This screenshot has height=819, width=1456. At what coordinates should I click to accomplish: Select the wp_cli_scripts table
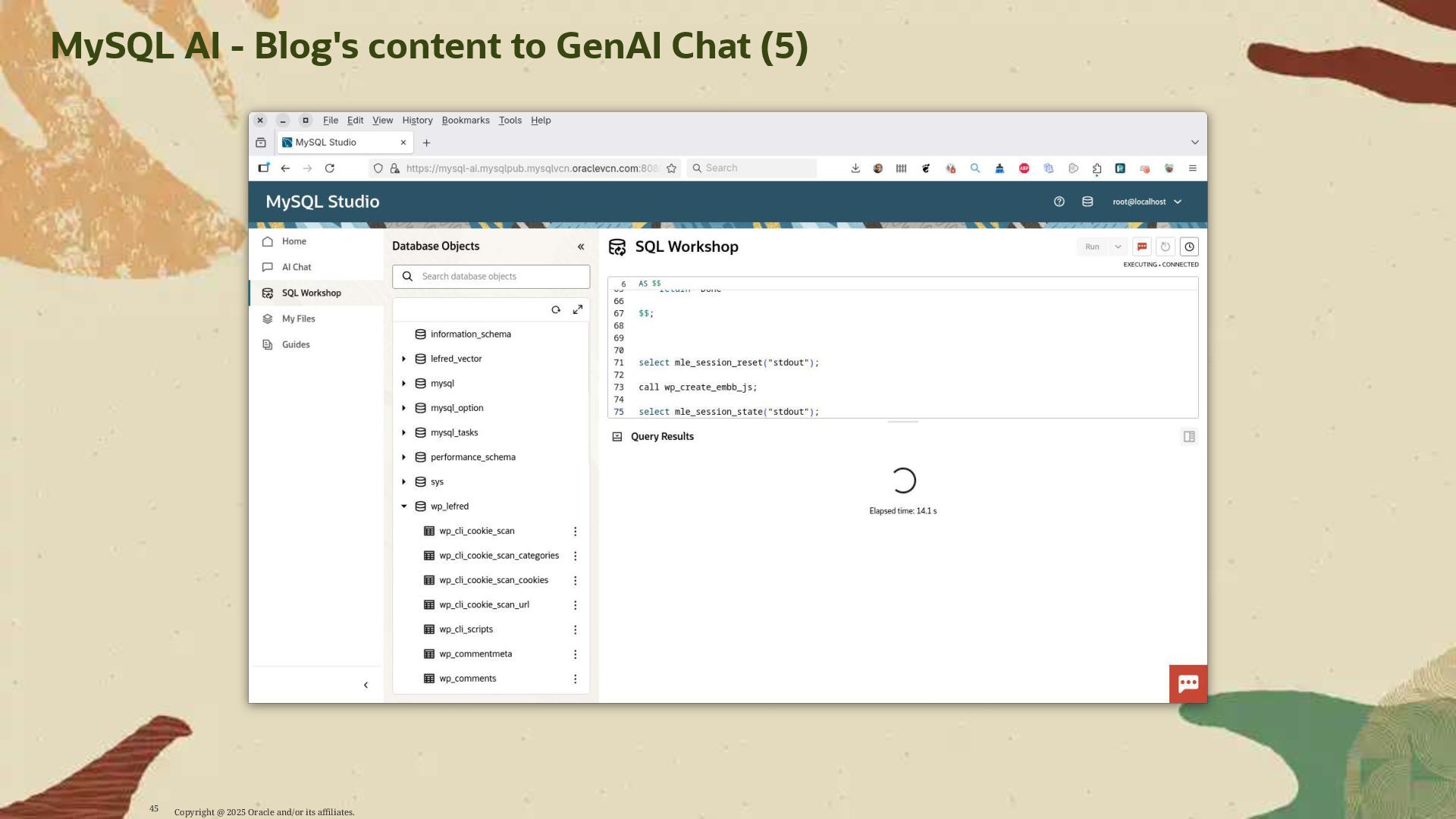coord(466,629)
